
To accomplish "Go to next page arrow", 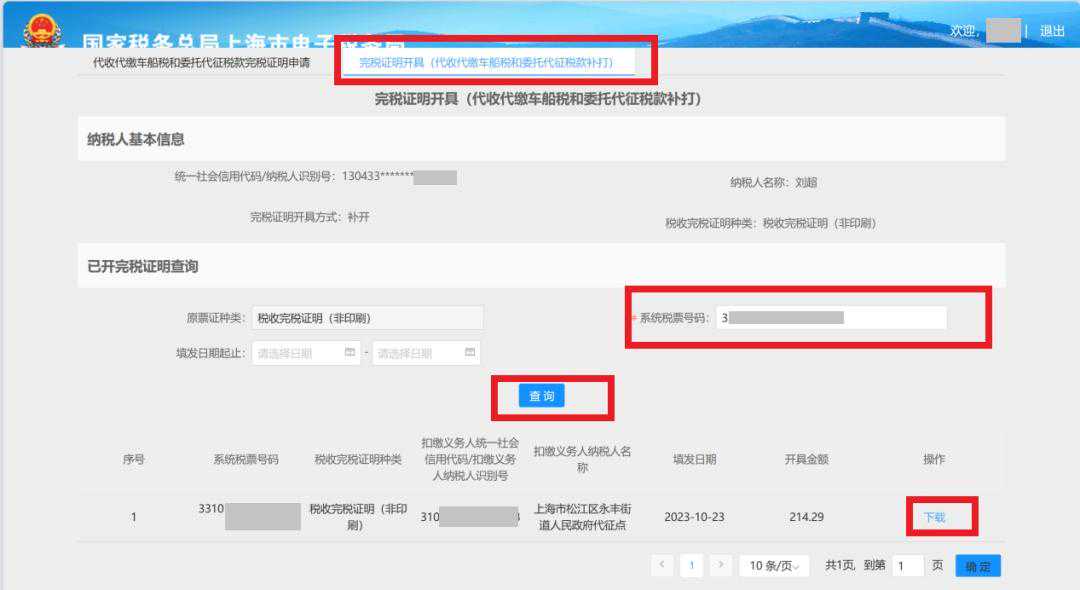I will 720,566.
